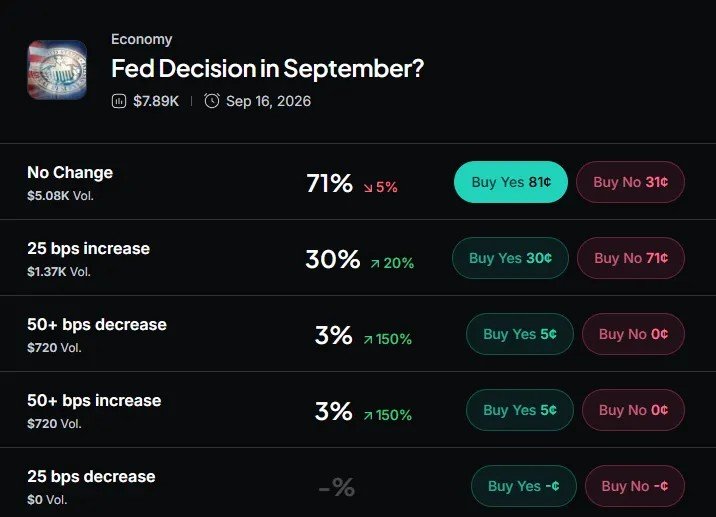This screenshot has width=716, height=517.
Task: Buy Yes on 25 bps decrease
Action: (x=524, y=486)
